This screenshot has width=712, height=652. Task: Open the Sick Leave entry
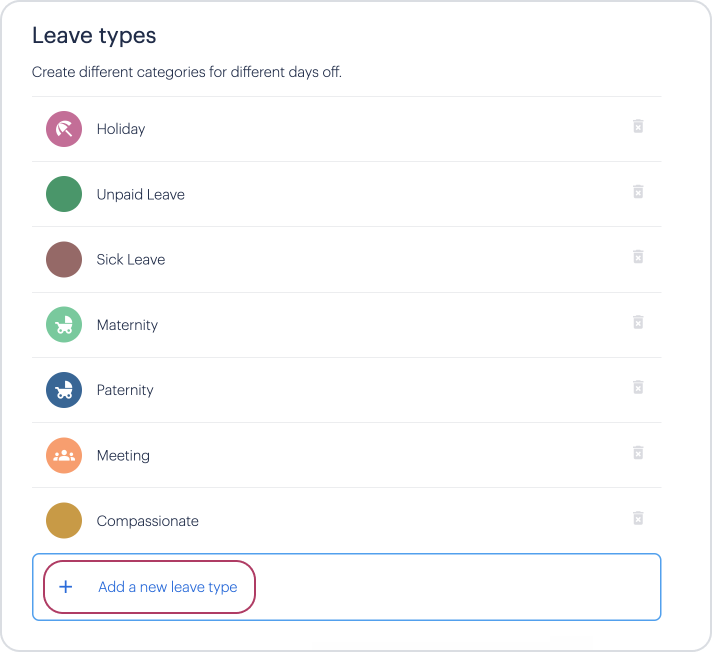coord(346,259)
